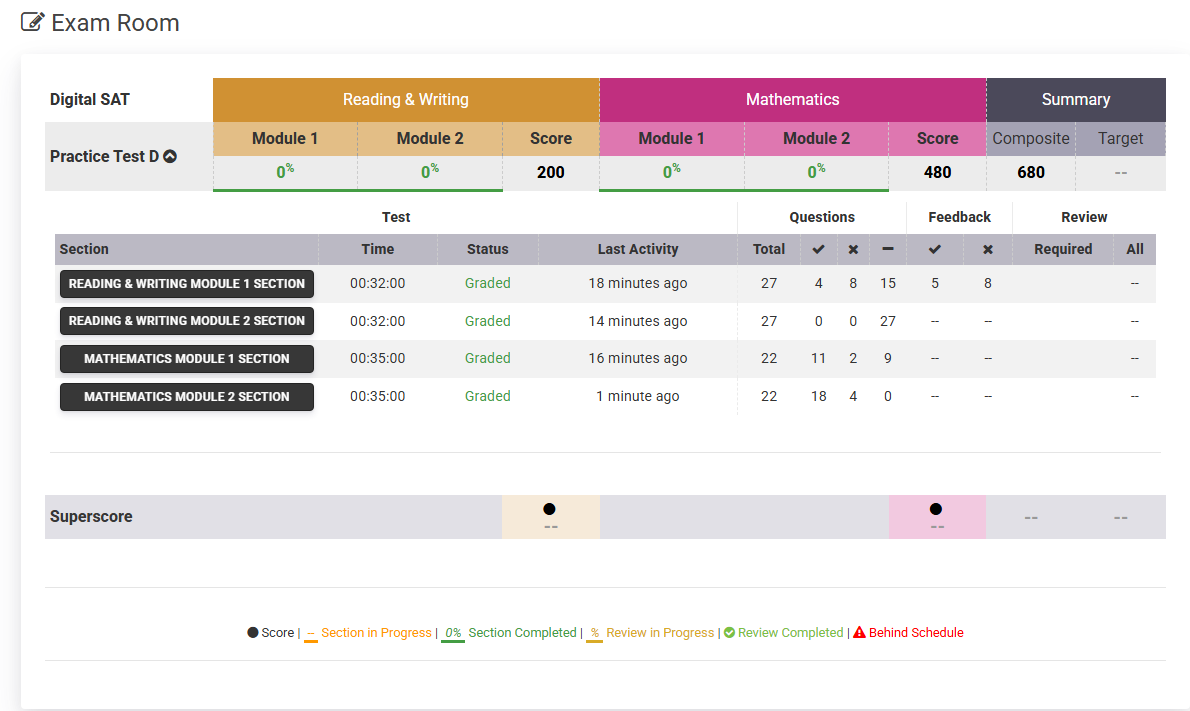
Task: Click the Target column header
Action: pyautogui.click(x=1120, y=138)
